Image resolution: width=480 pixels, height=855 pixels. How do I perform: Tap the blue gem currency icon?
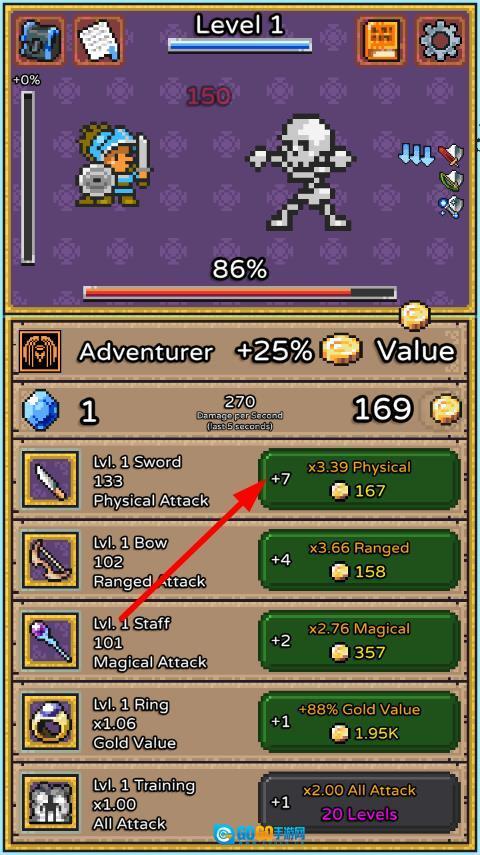point(41,410)
